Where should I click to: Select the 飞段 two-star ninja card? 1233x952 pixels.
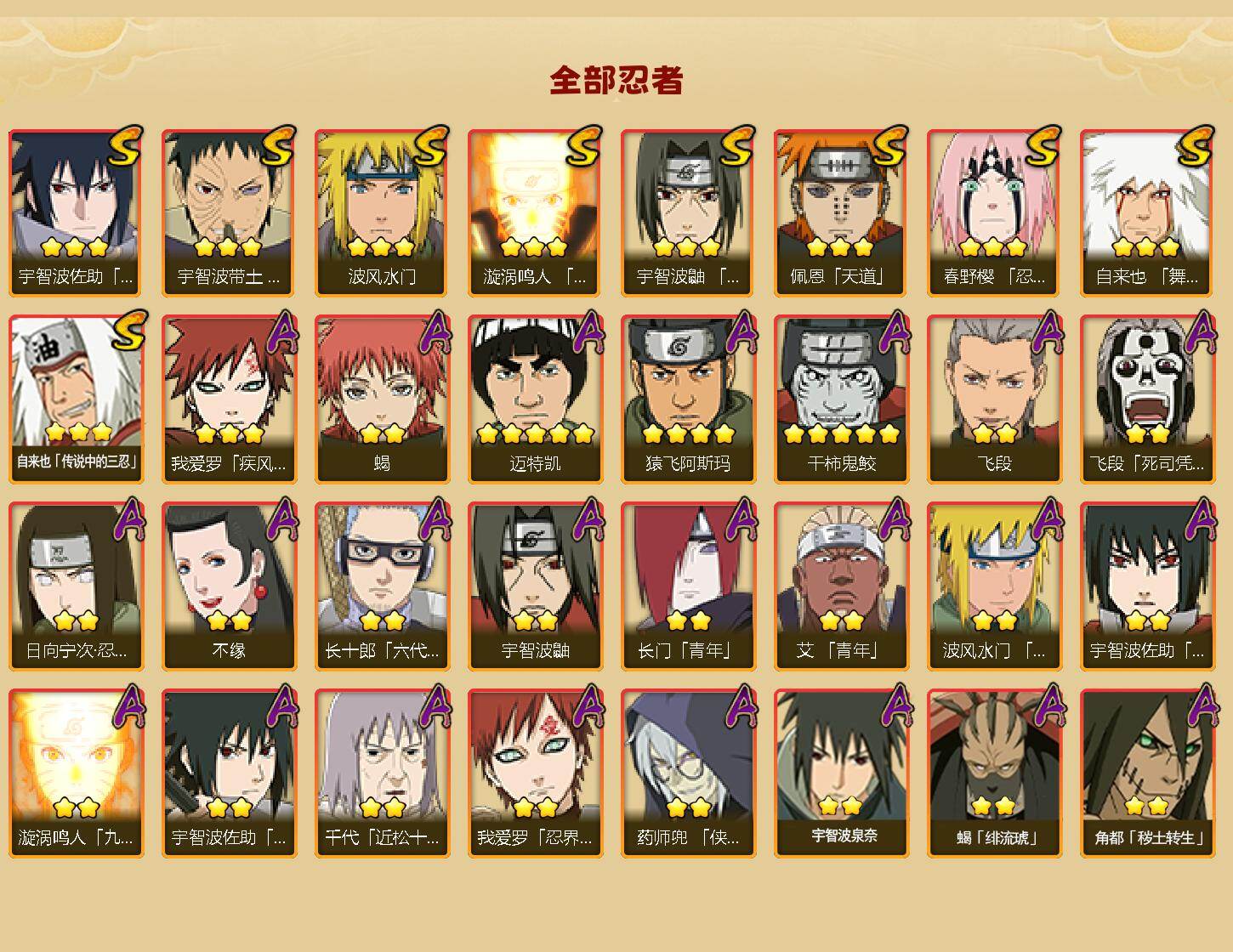(x=994, y=399)
